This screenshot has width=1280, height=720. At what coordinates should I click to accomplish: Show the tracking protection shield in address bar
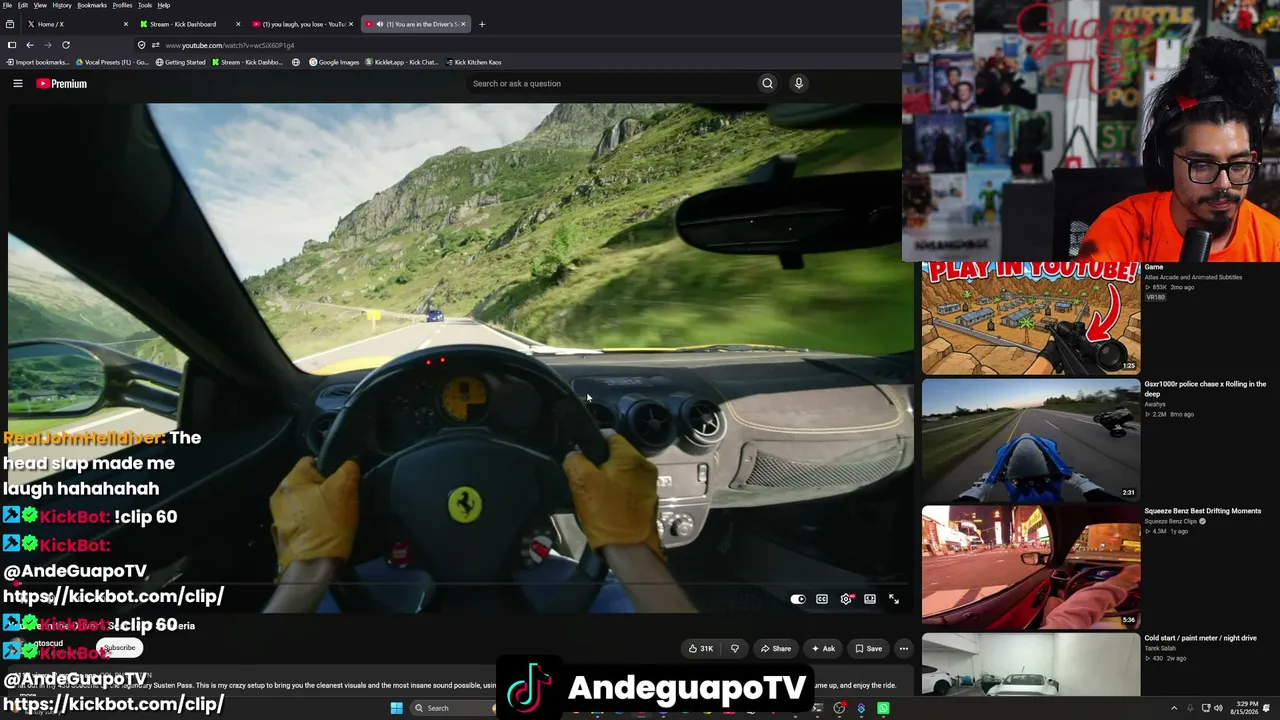tap(141, 45)
